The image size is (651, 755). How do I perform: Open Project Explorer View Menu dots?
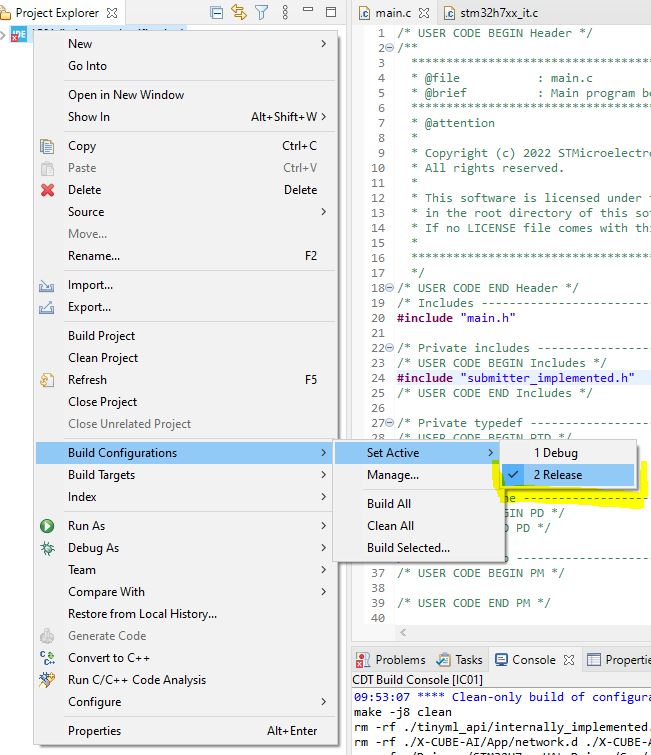pos(285,13)
